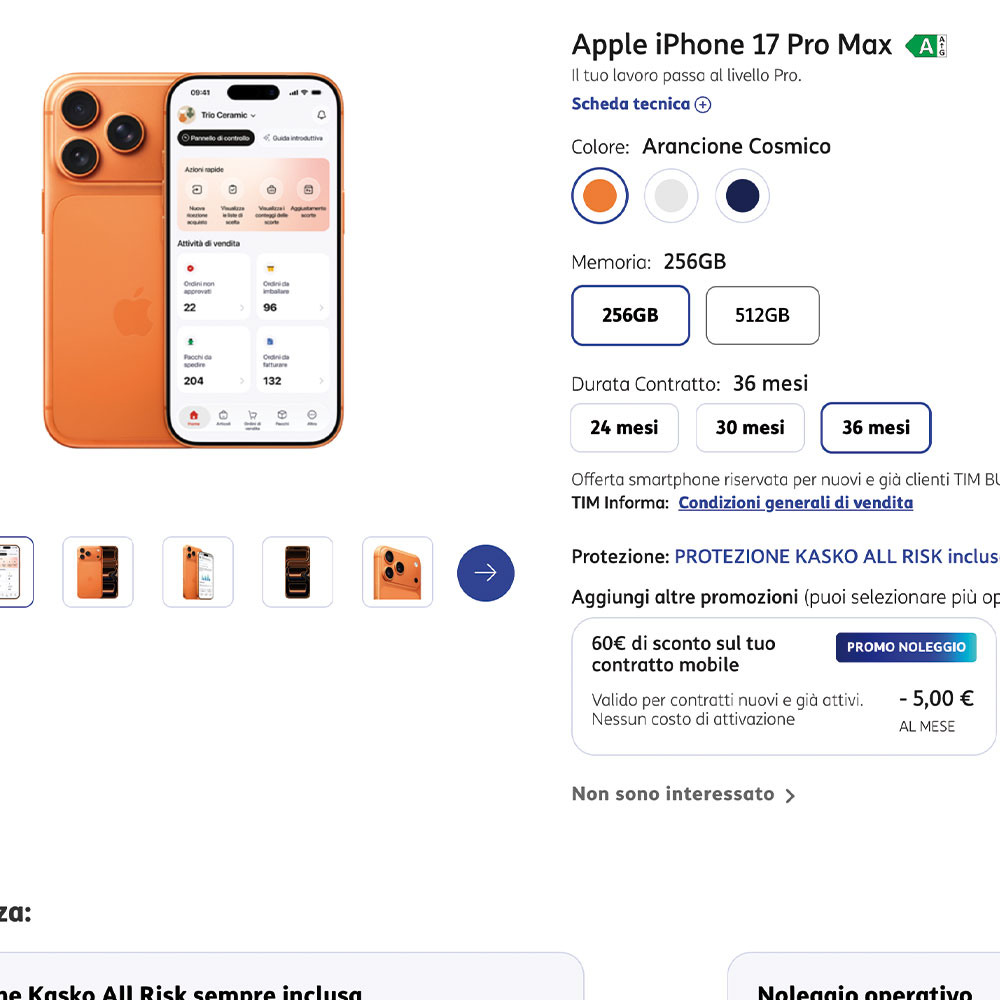Choose the white color swatch

[x=671, y=196]
